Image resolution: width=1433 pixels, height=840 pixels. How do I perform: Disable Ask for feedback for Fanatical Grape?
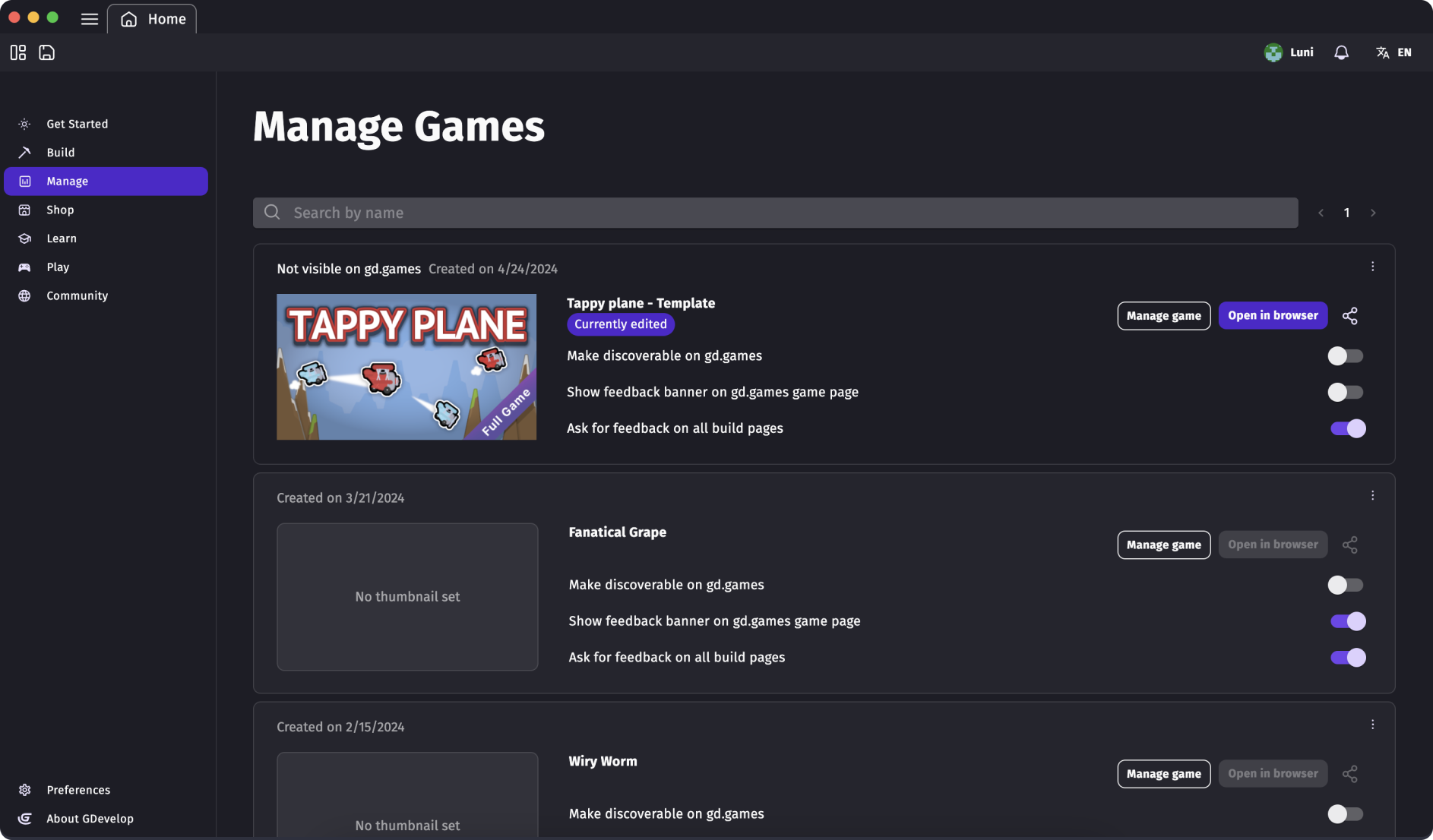tap(1347, 658)
